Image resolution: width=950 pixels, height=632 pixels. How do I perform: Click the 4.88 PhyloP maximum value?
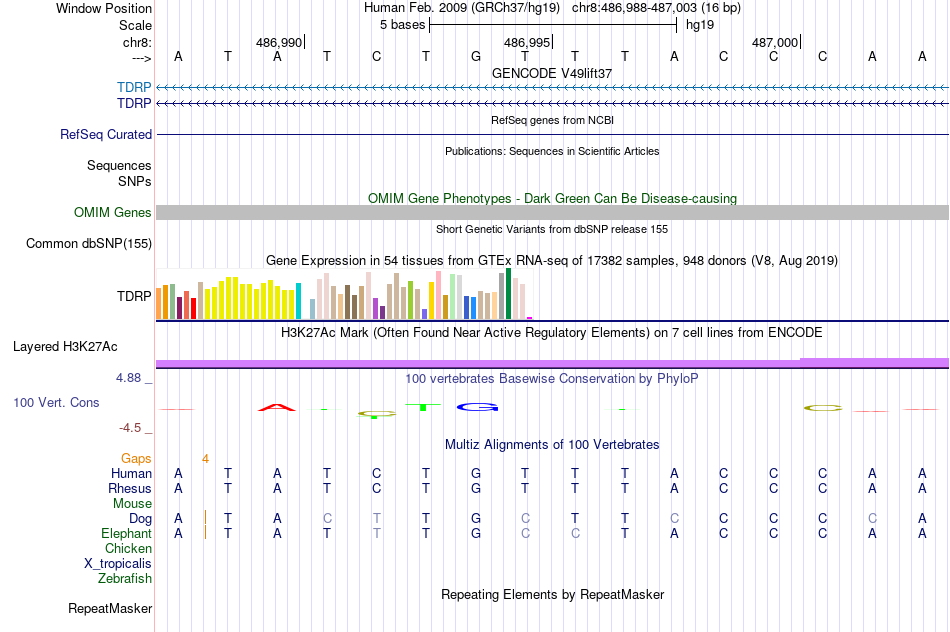pos(128,378)
